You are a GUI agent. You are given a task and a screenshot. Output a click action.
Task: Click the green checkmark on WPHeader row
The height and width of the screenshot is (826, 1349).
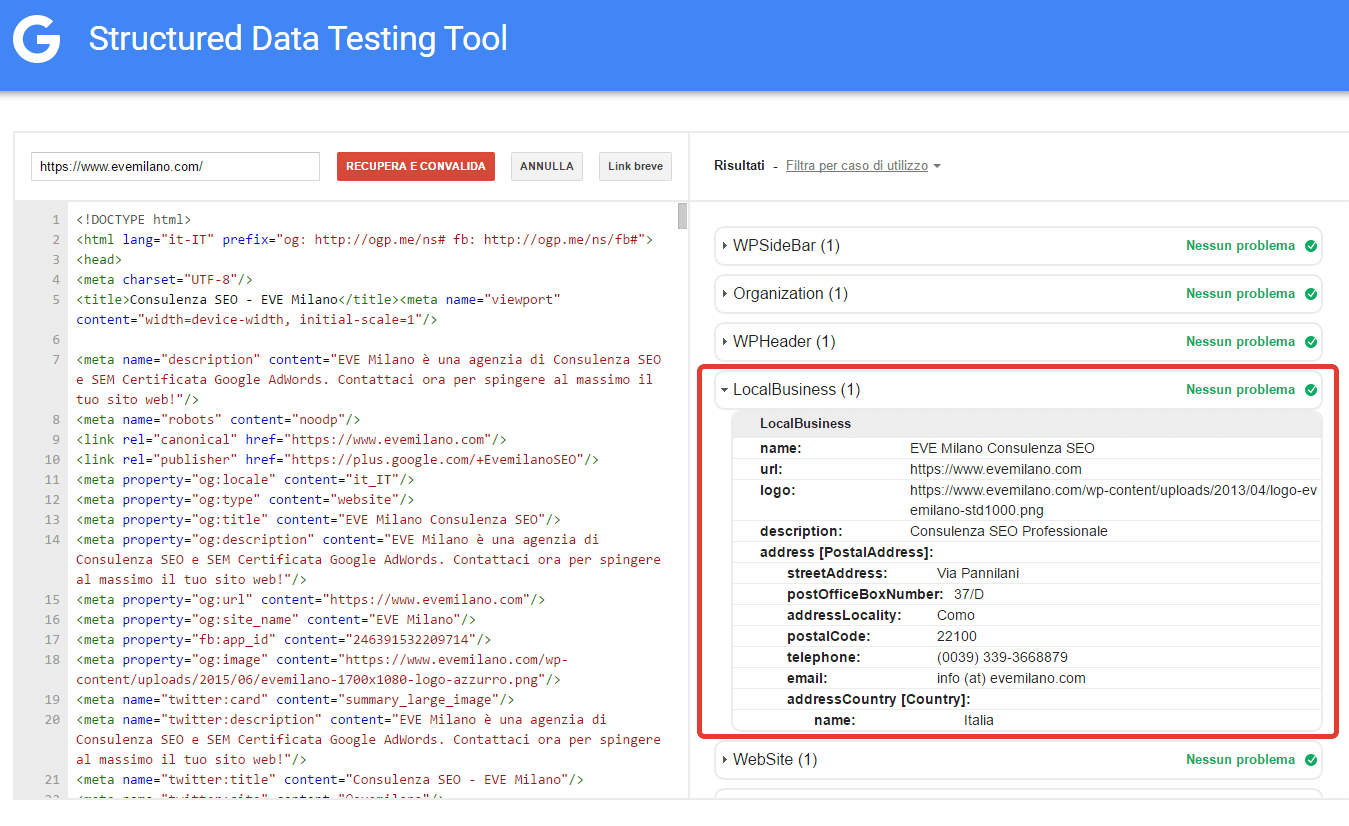(1311, 342)
